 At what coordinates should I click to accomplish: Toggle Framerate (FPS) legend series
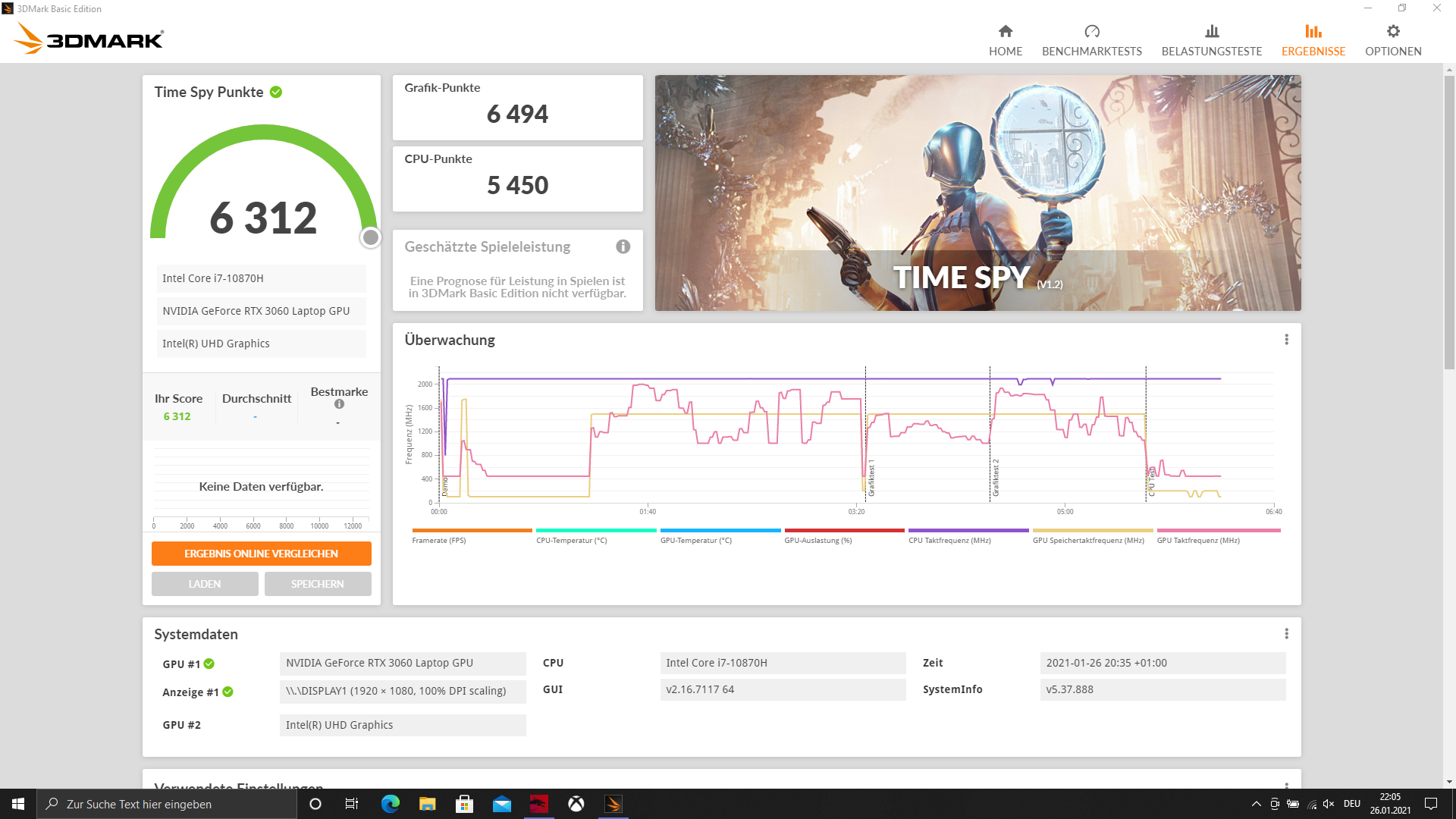coord(439,541)
